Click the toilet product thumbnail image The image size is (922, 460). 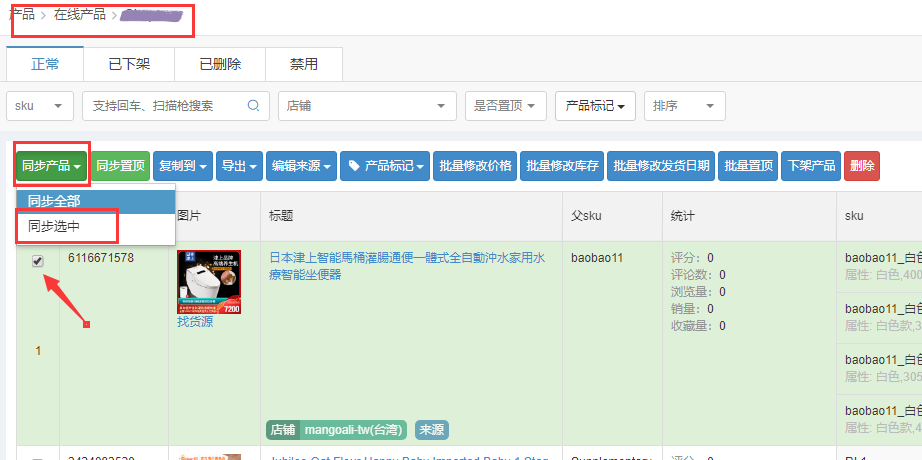[208, 282]
